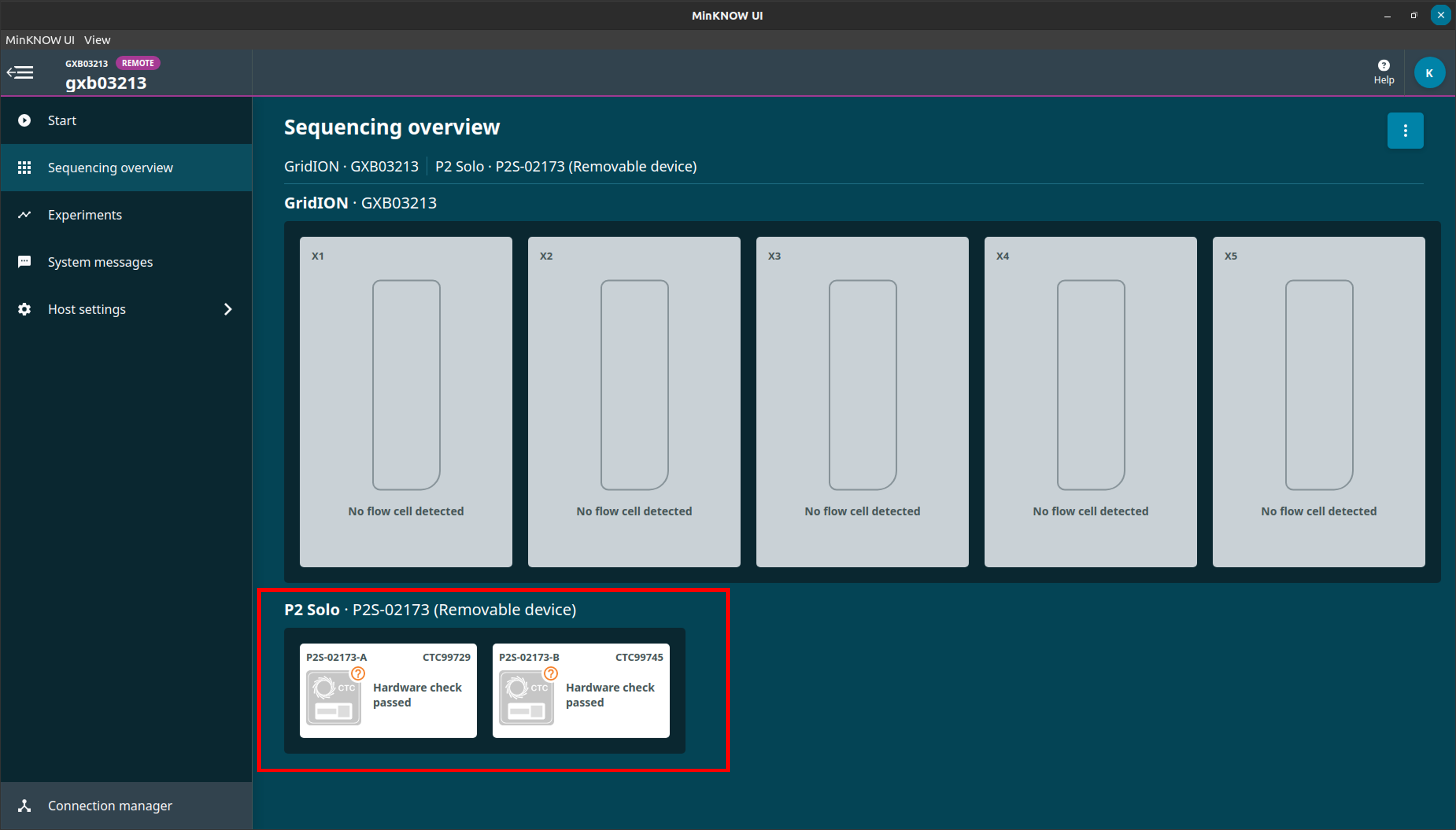Open the View menu

point(97,40)
